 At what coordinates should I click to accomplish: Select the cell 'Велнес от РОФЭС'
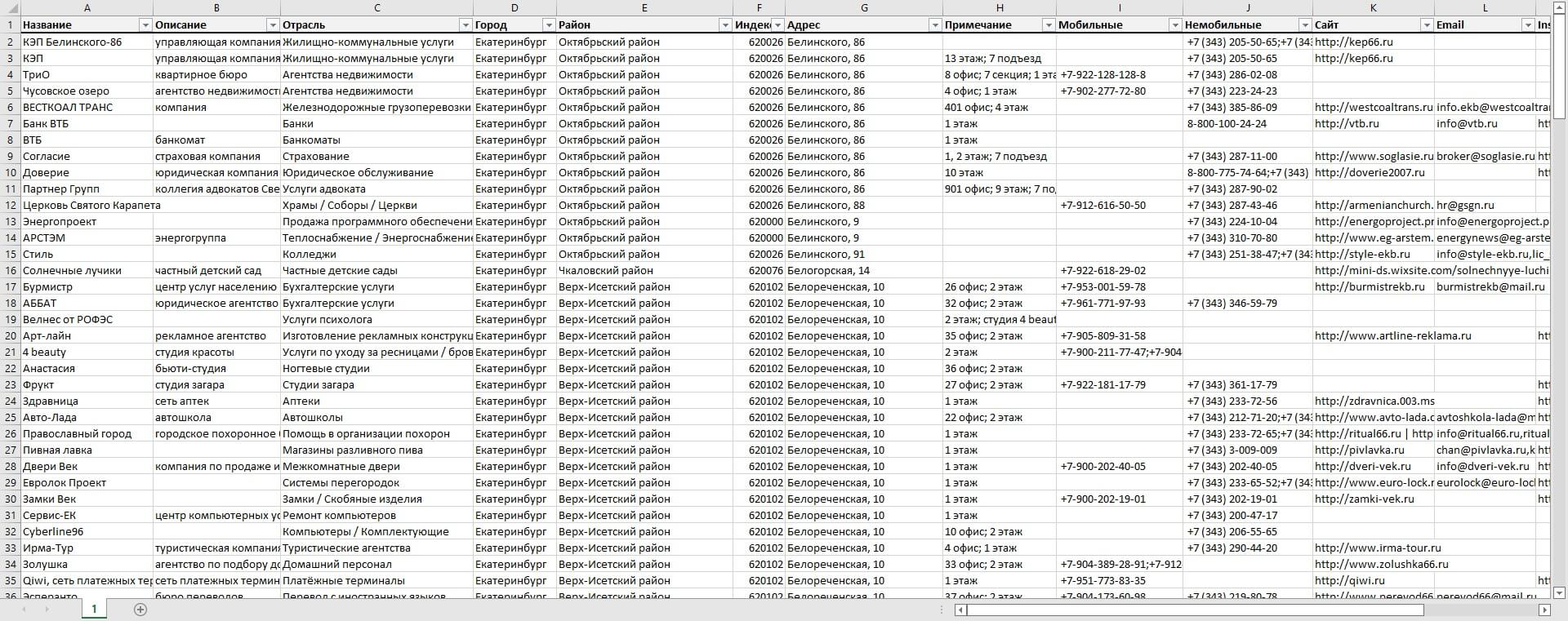(87, 319)
